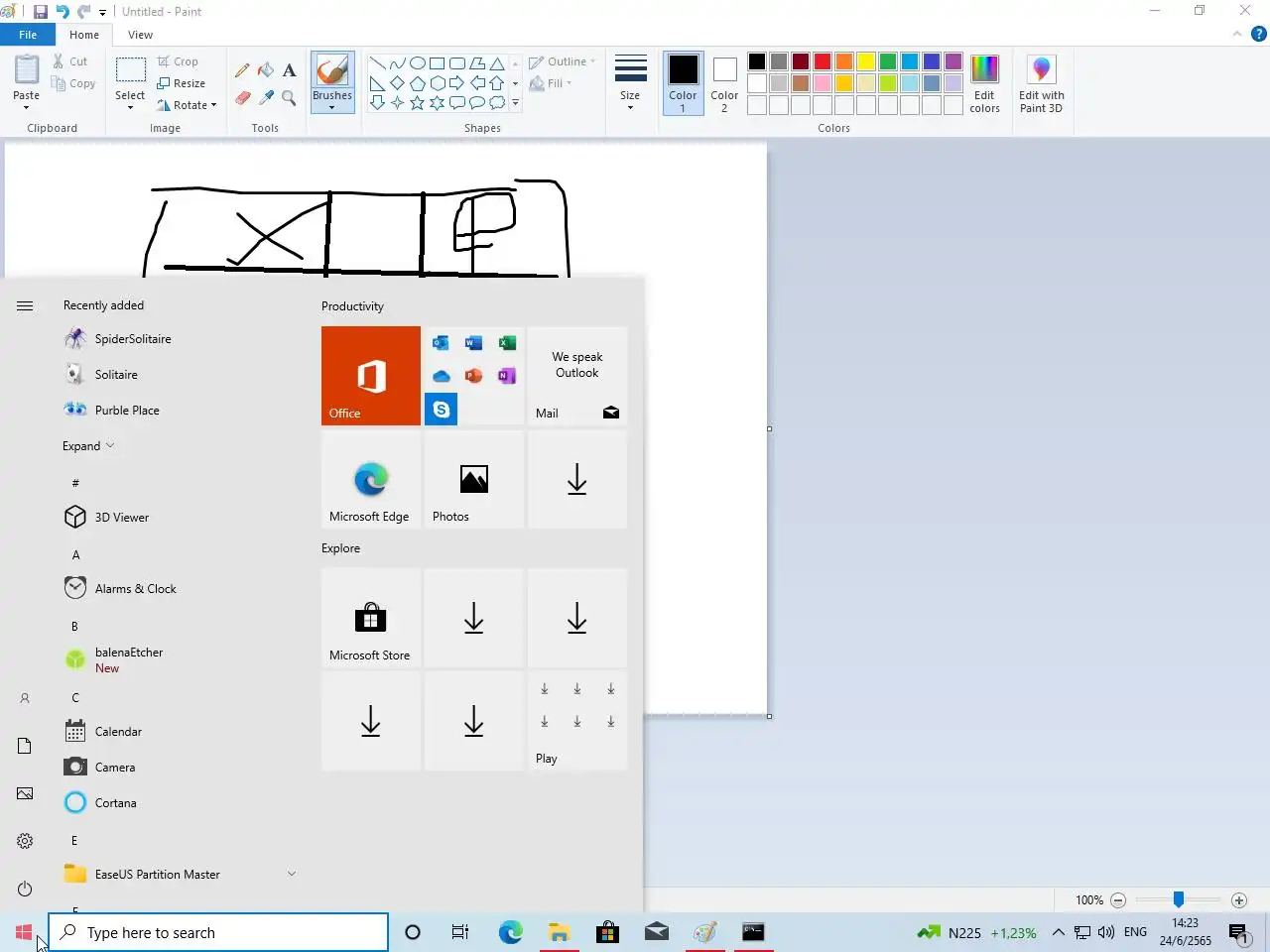Select the Pencil tool in Paint
The width and height of the screenshot is (1270, 952).
coord(242,70)
